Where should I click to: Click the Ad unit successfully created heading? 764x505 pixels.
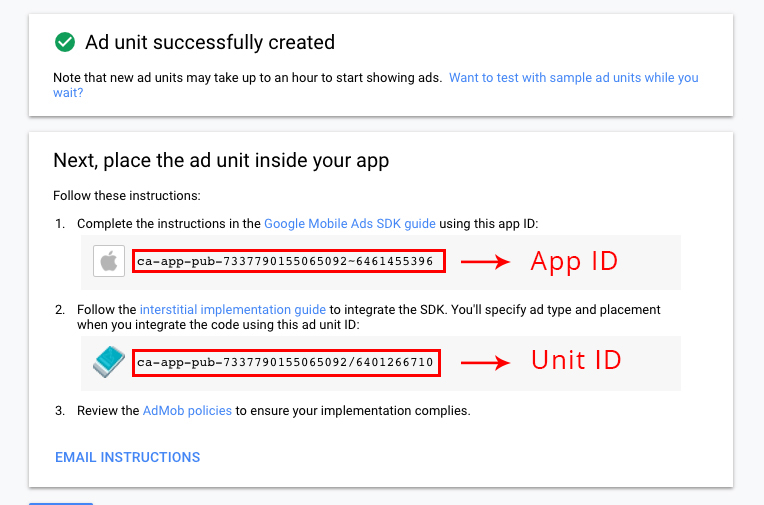[x=210, y=42]
